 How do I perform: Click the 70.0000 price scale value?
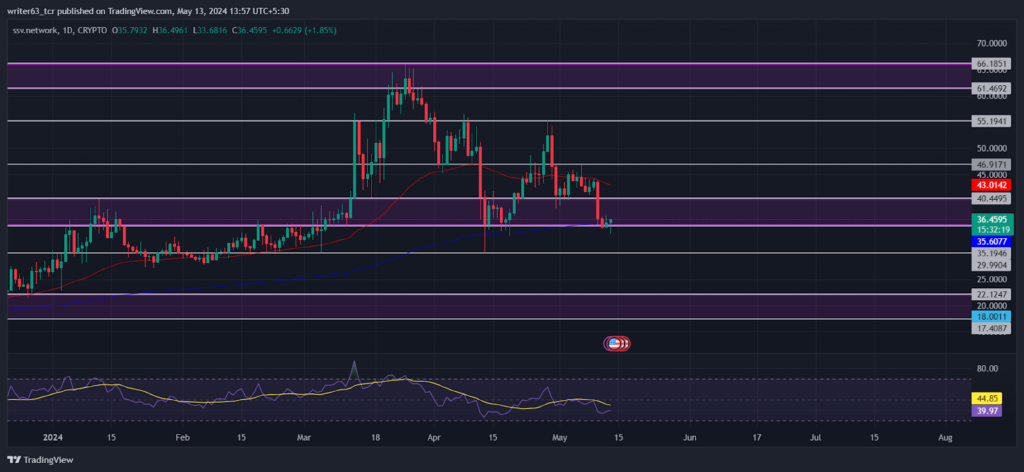[993, 44]
